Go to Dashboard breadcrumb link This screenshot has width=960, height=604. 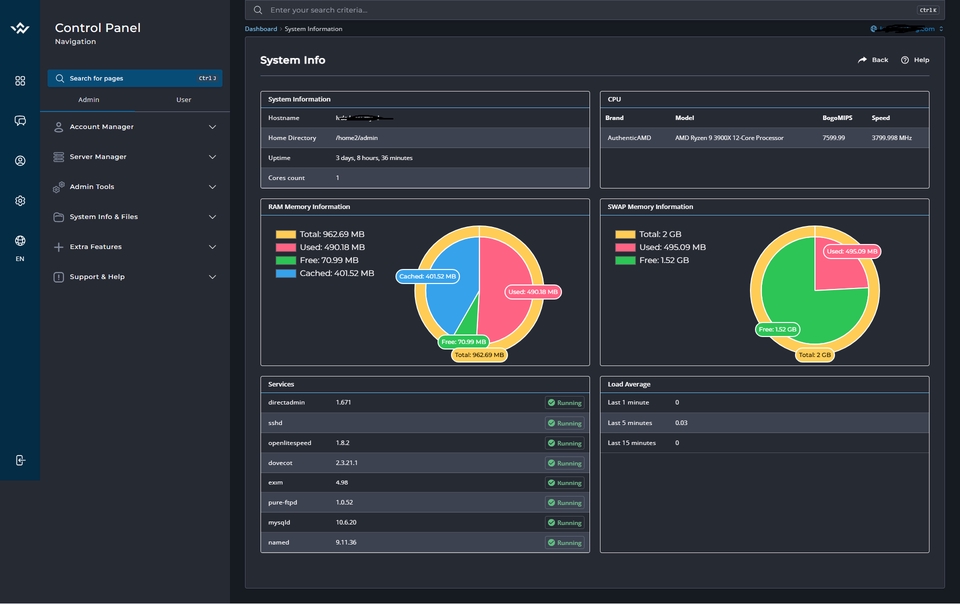261,29
